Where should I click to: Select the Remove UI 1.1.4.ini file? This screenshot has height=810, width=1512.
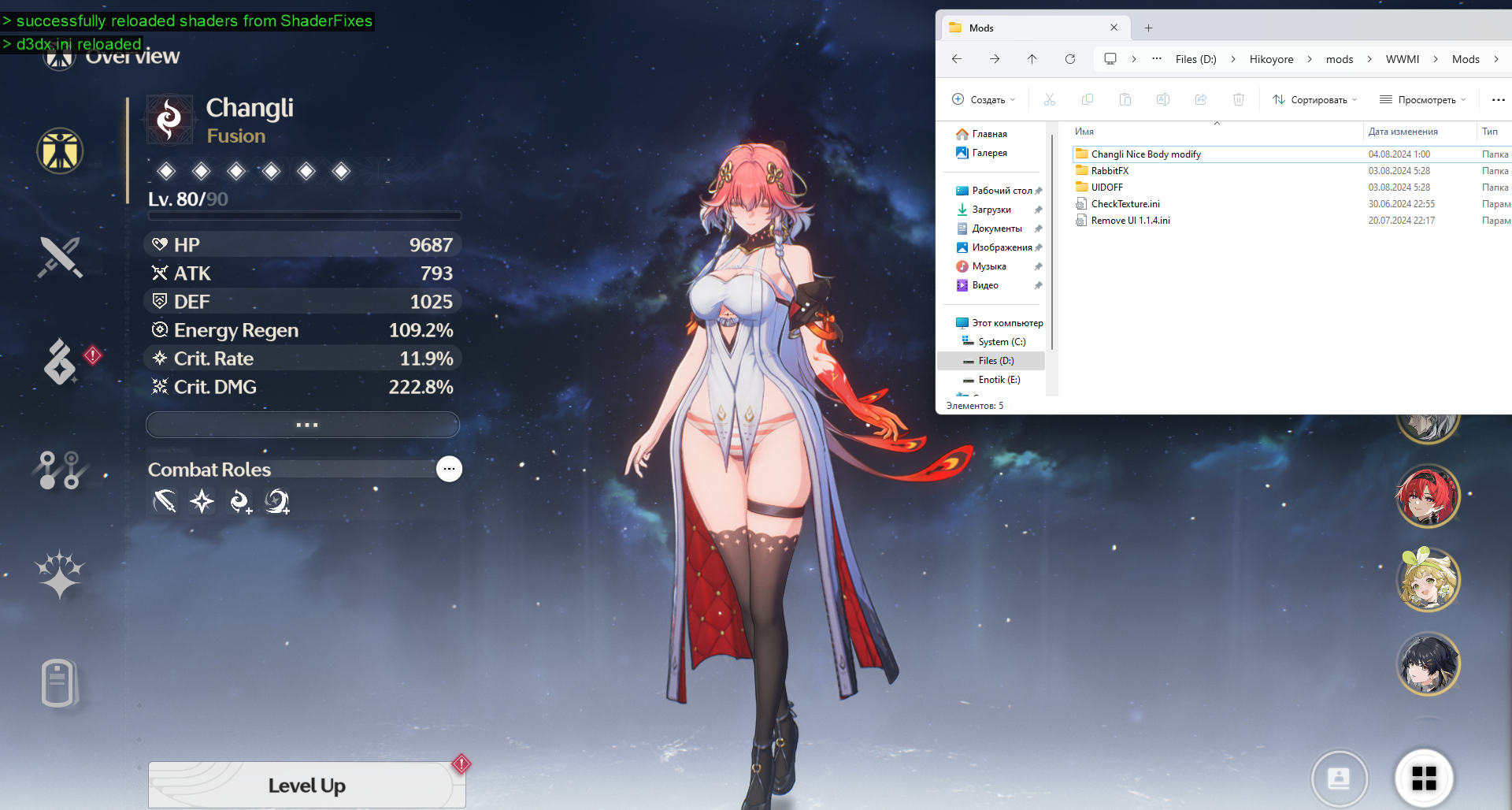coord(1123,221)
